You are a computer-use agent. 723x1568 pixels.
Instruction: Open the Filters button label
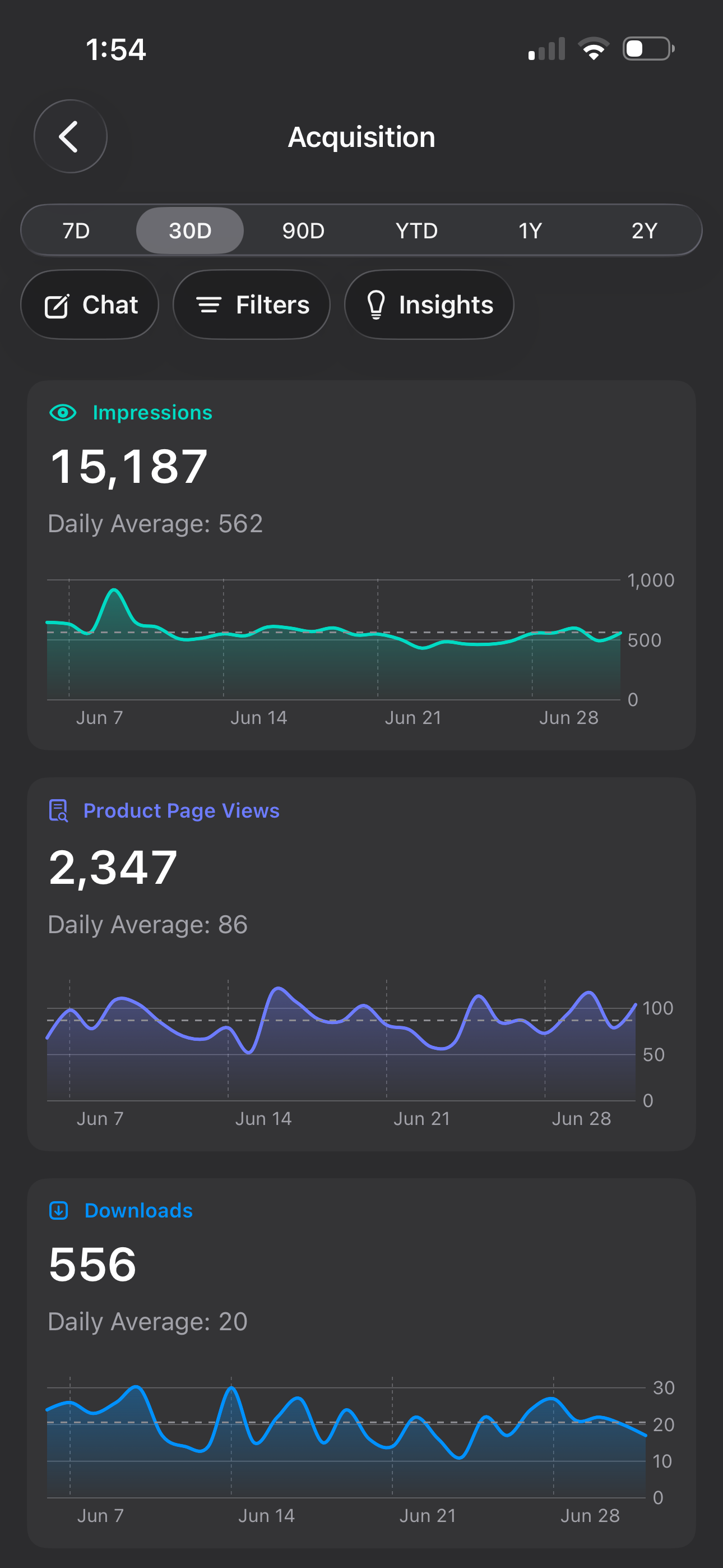tap(272, 305)
